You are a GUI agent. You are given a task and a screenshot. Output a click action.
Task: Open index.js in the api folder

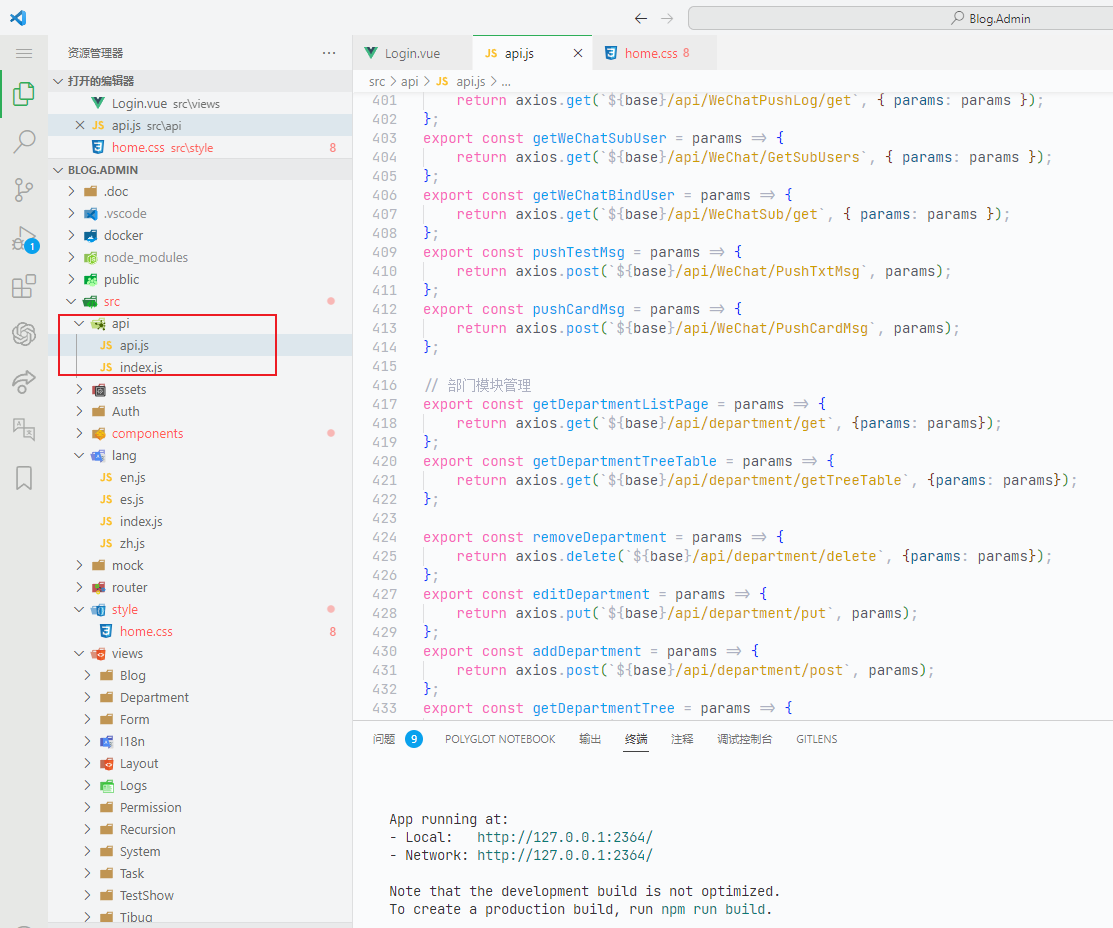[141, 367]
